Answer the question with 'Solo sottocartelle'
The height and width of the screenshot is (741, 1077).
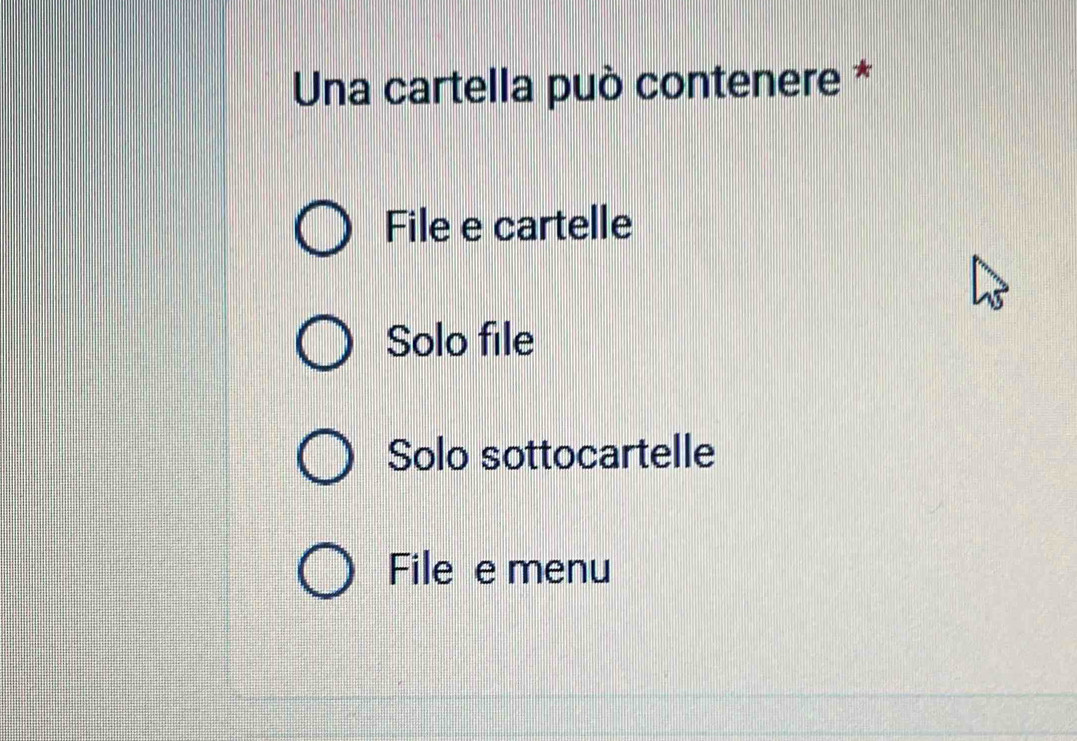point(324,457)
